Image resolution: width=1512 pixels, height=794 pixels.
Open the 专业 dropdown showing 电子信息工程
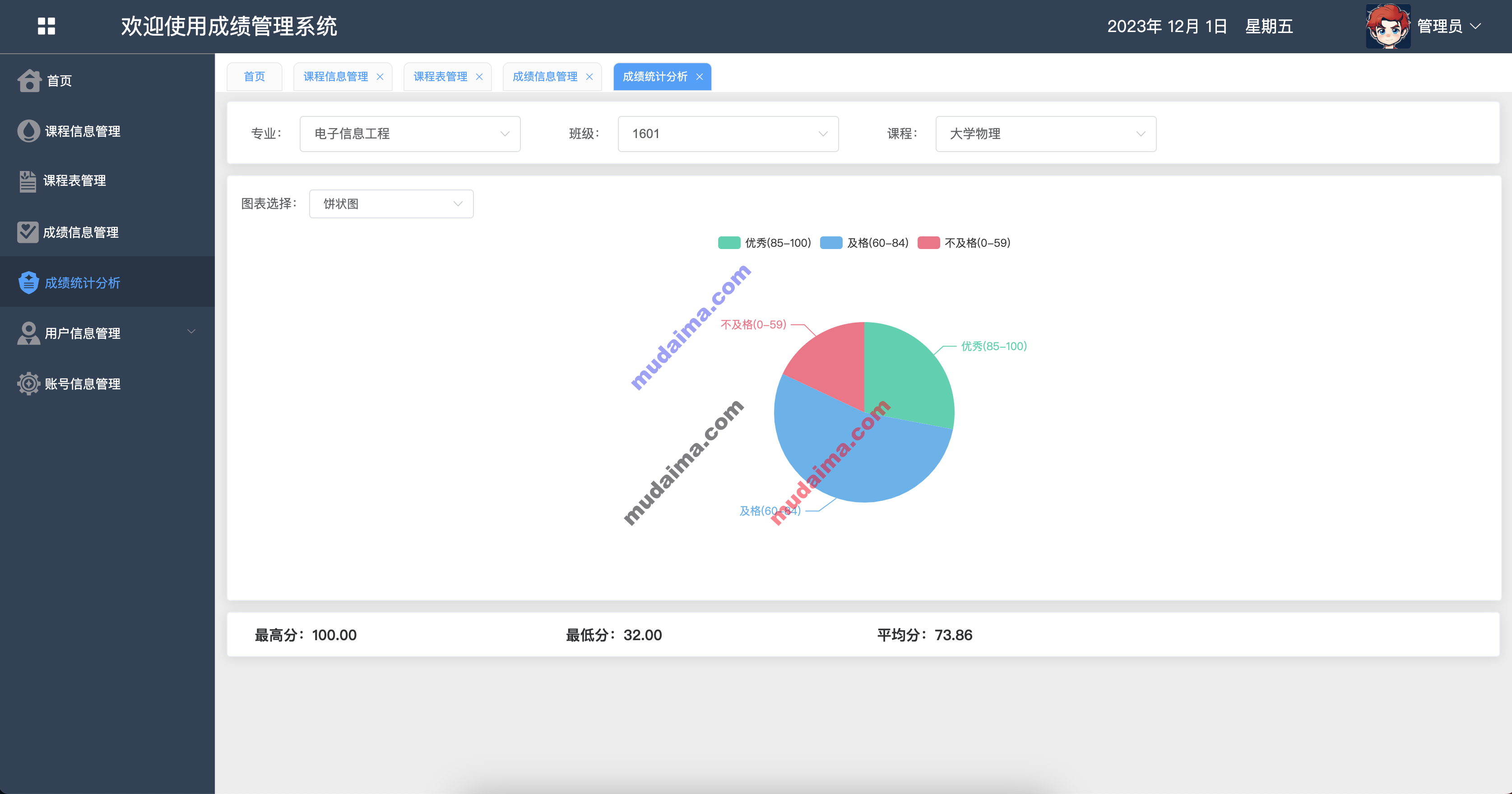pos(410,134)
